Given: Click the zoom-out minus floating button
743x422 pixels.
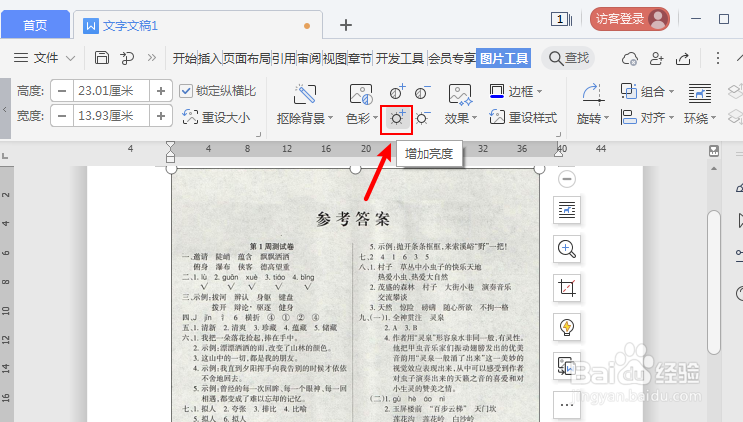Looking at the screenshot, I should point(567,179).
